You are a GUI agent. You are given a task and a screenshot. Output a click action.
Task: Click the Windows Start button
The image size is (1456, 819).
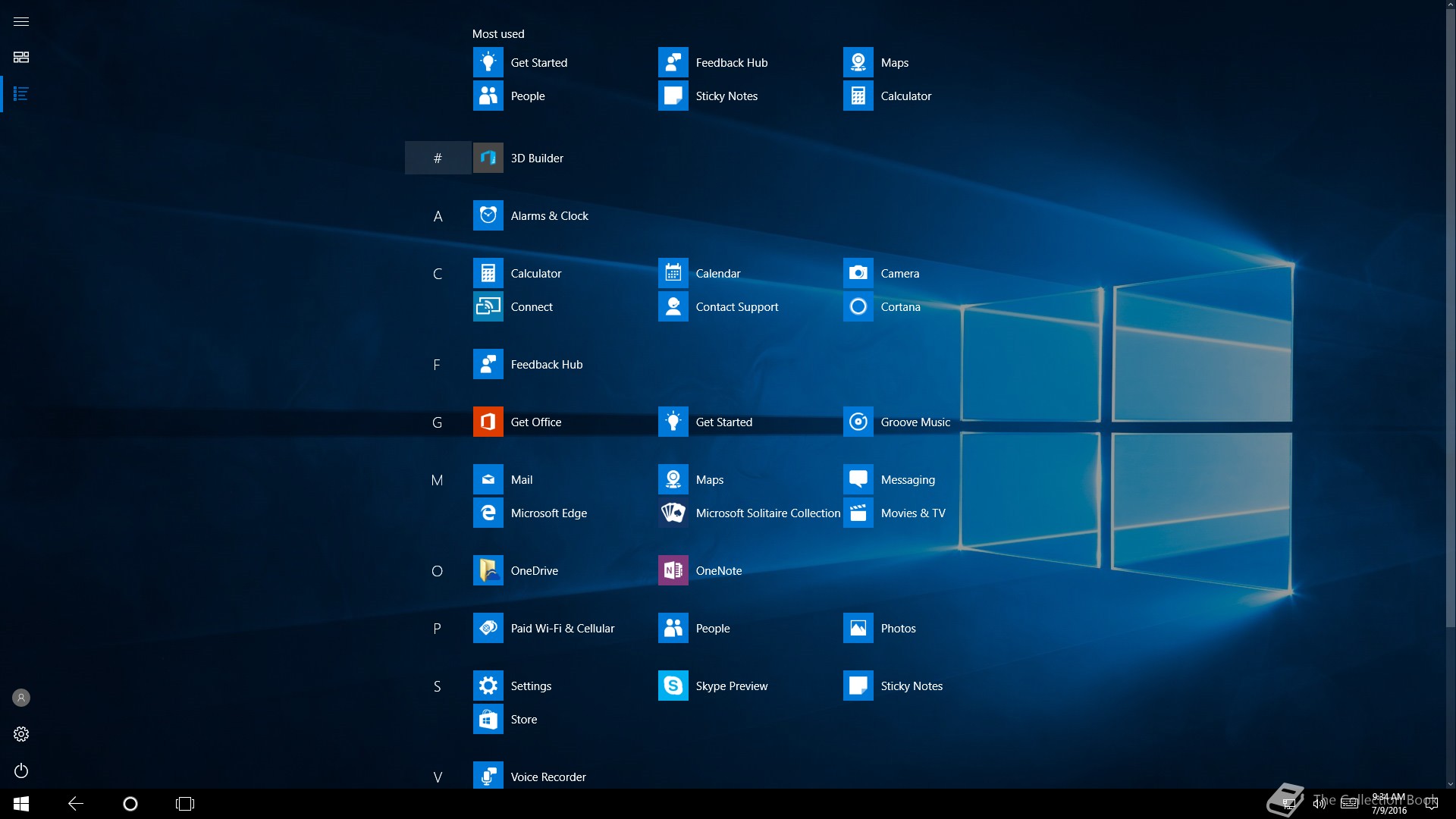21,804
